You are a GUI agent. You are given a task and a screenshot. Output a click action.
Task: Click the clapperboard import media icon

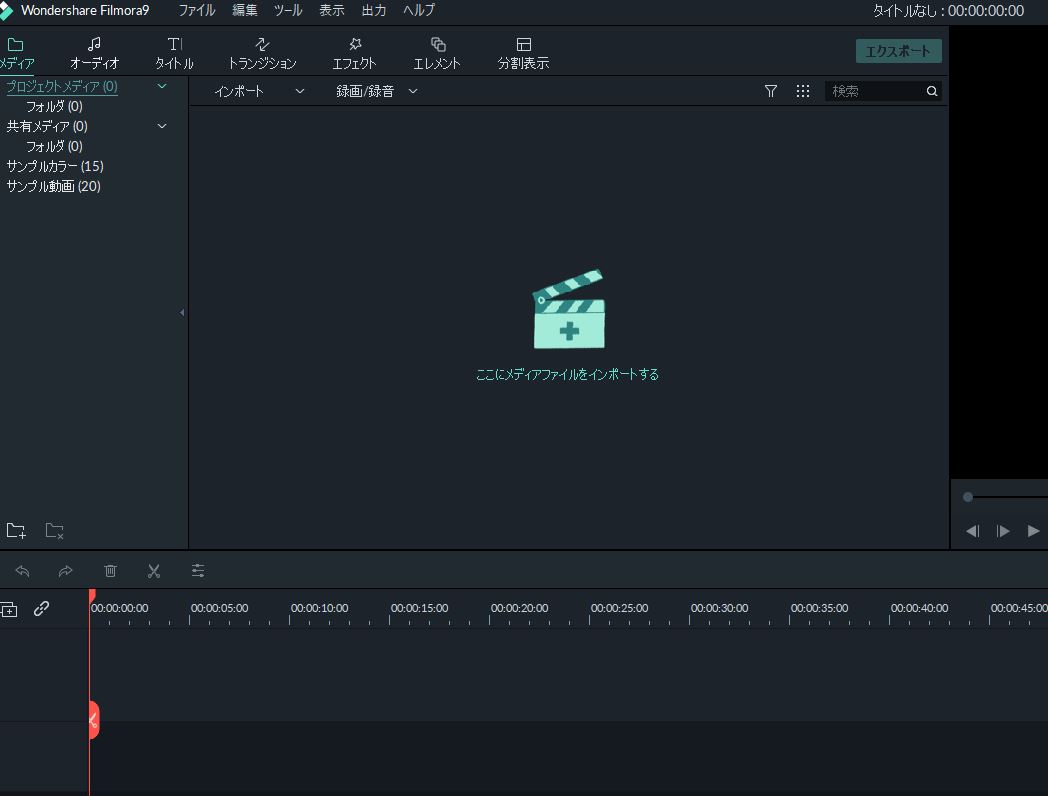pos(569,309)
